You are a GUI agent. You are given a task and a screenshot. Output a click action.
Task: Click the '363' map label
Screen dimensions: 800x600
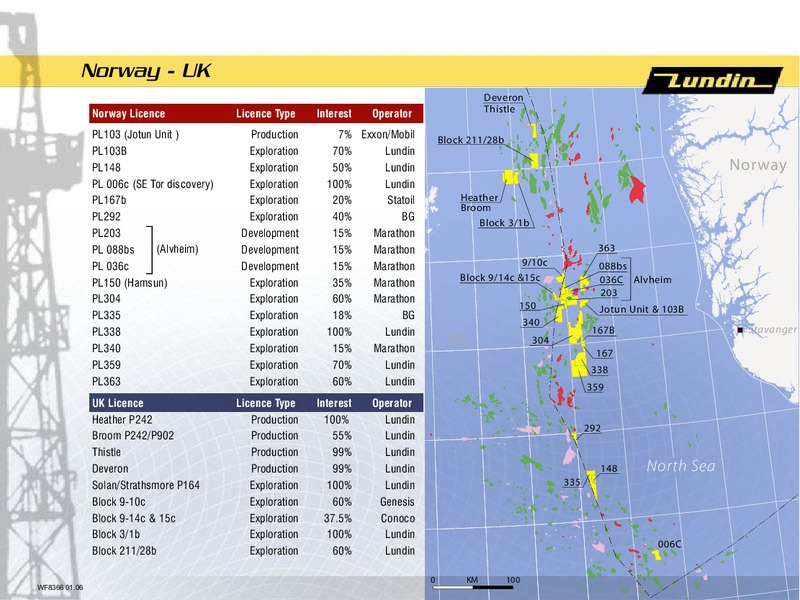pos(607,248)
